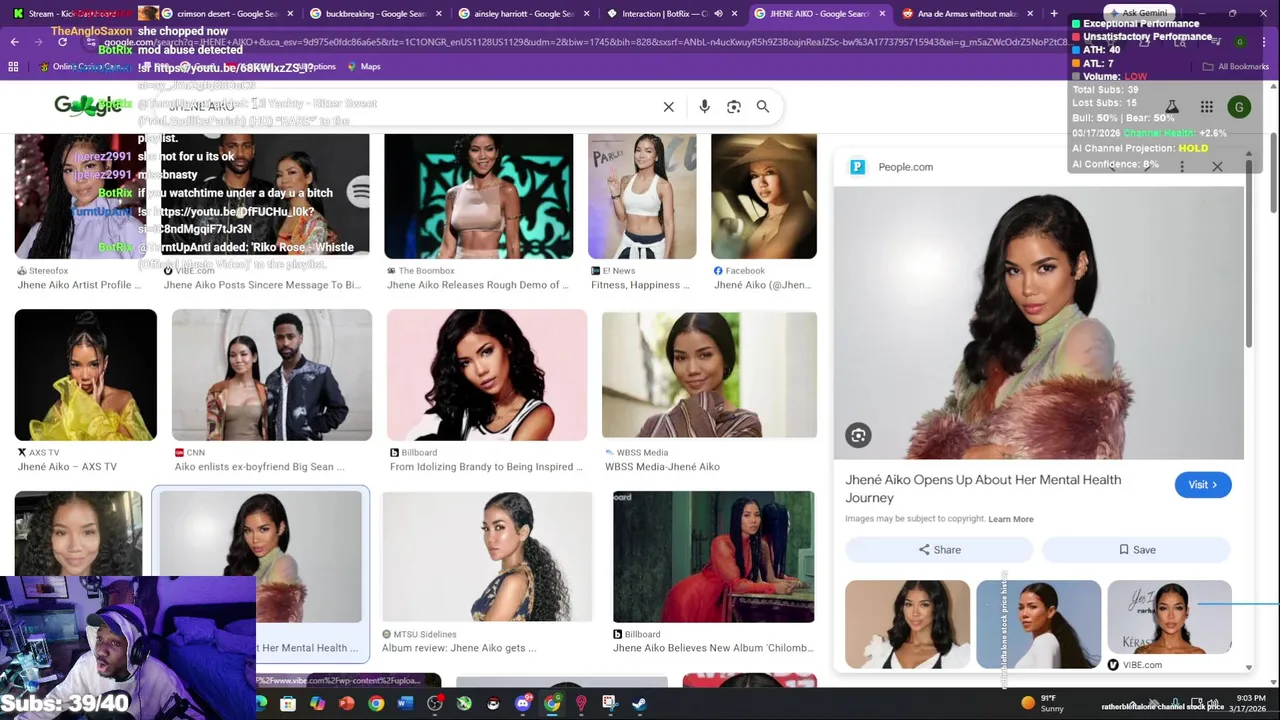Viewport: 1280px width, 720px height.
Task: Open Steam from the taskbar
Action: coord(640,704)
